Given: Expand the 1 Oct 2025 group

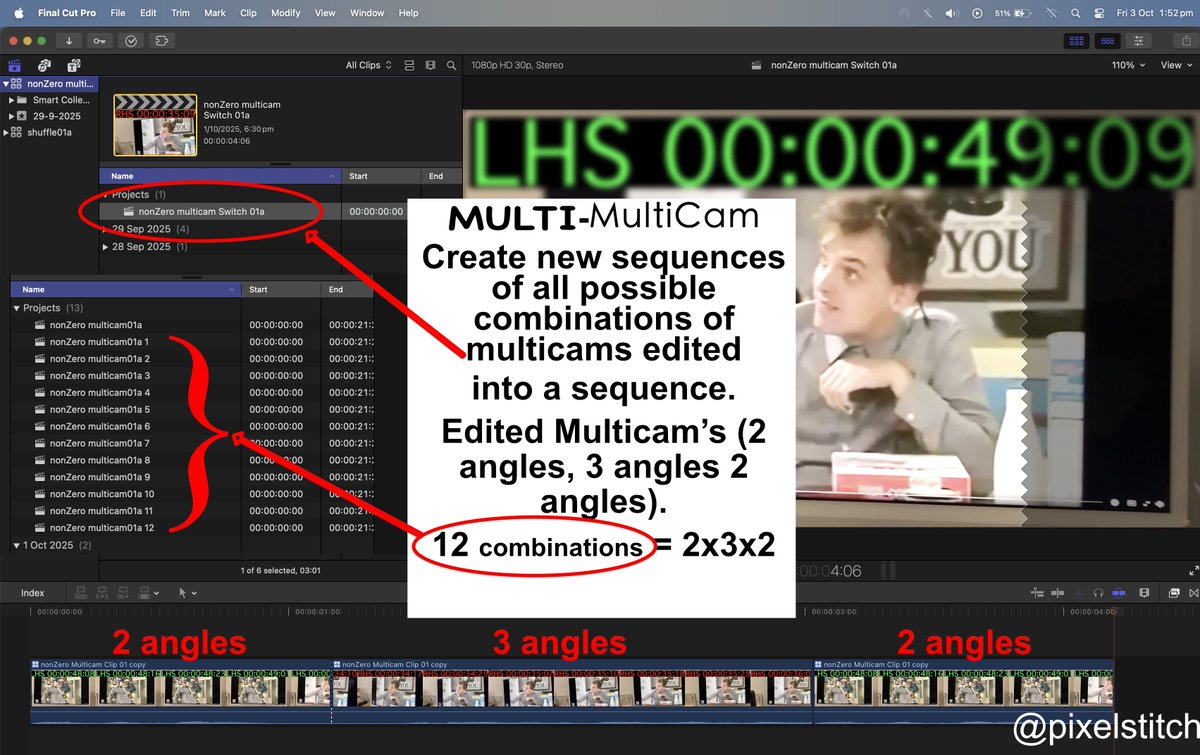Looking at the screenshot, I should pos(17,545).
